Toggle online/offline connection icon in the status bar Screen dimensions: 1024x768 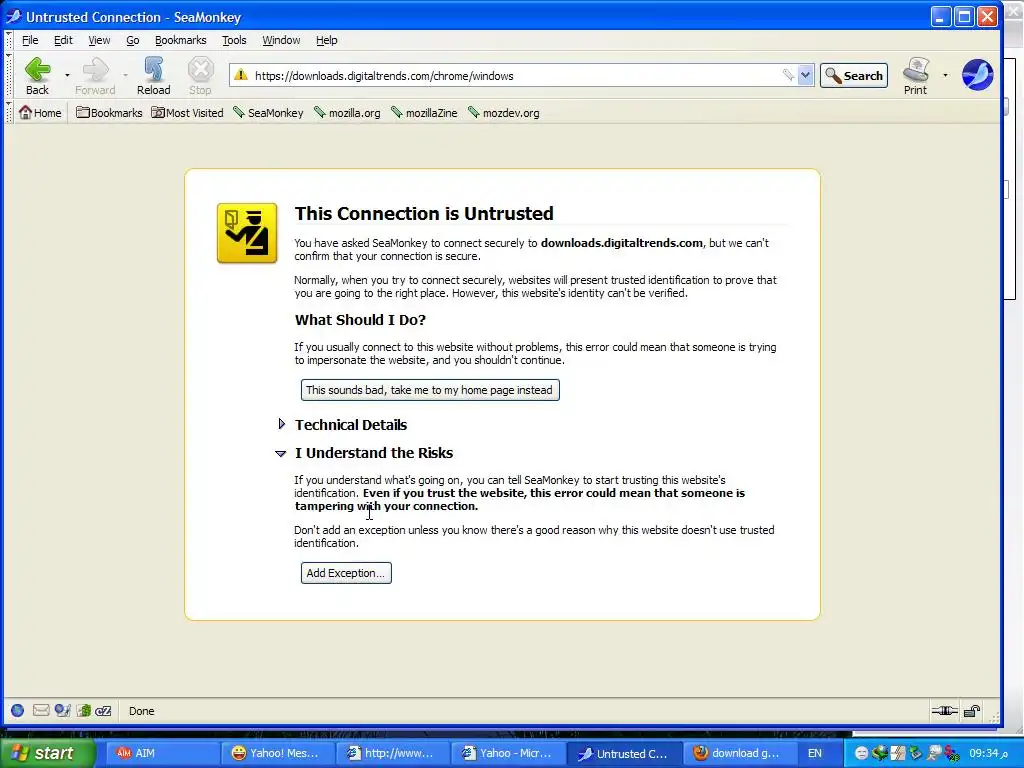pos(944,711)
